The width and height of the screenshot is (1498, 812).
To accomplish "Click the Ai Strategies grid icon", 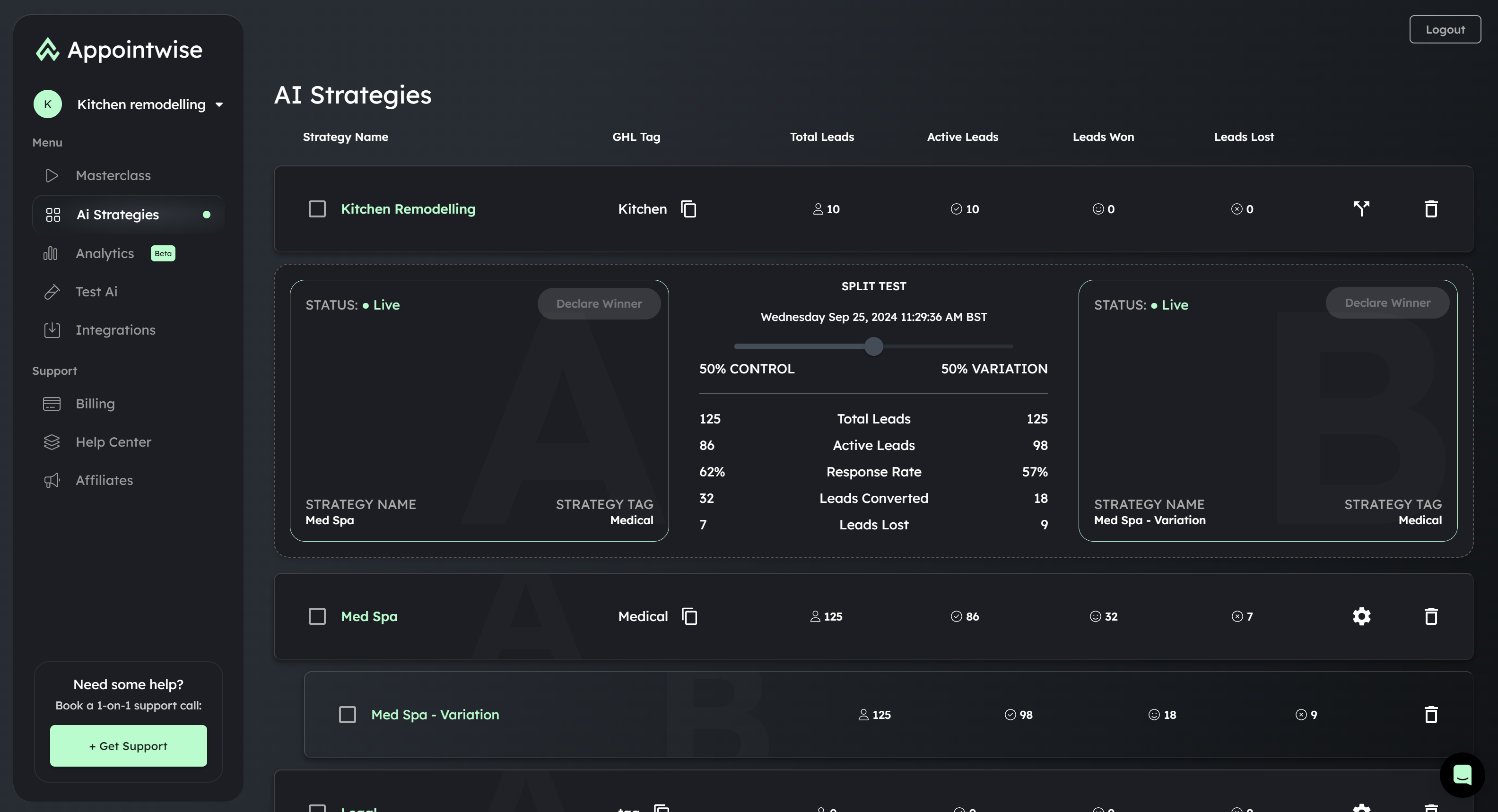I will tap(53, 215).
